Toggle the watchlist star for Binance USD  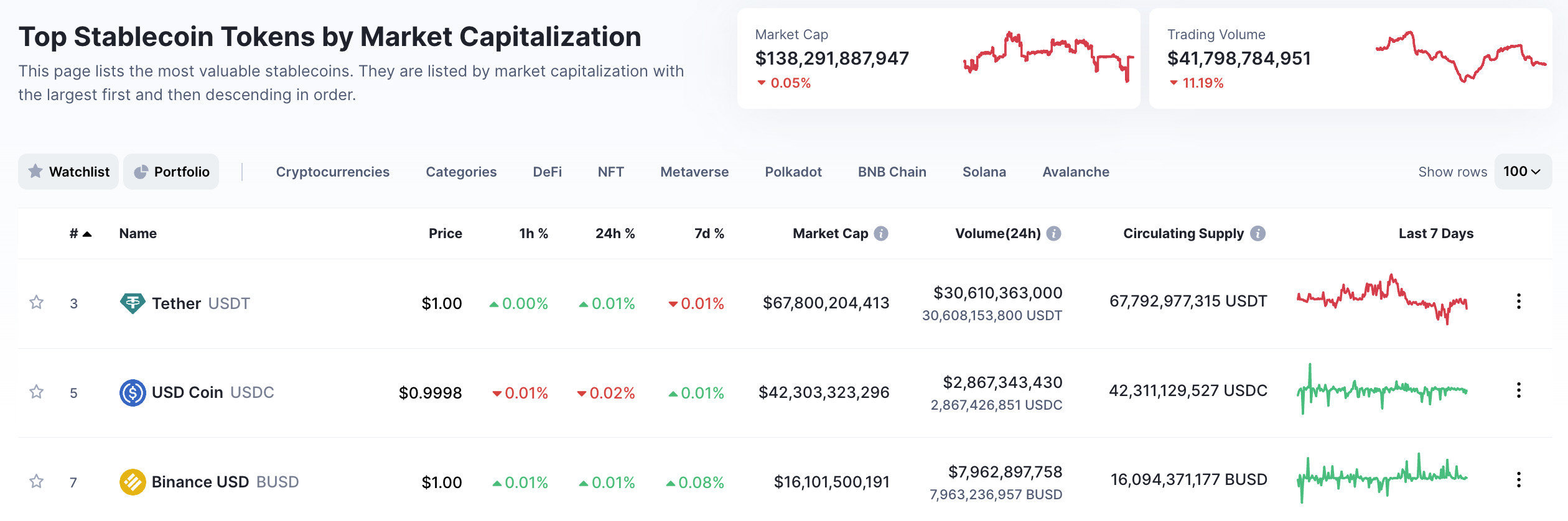click(36, 481)
